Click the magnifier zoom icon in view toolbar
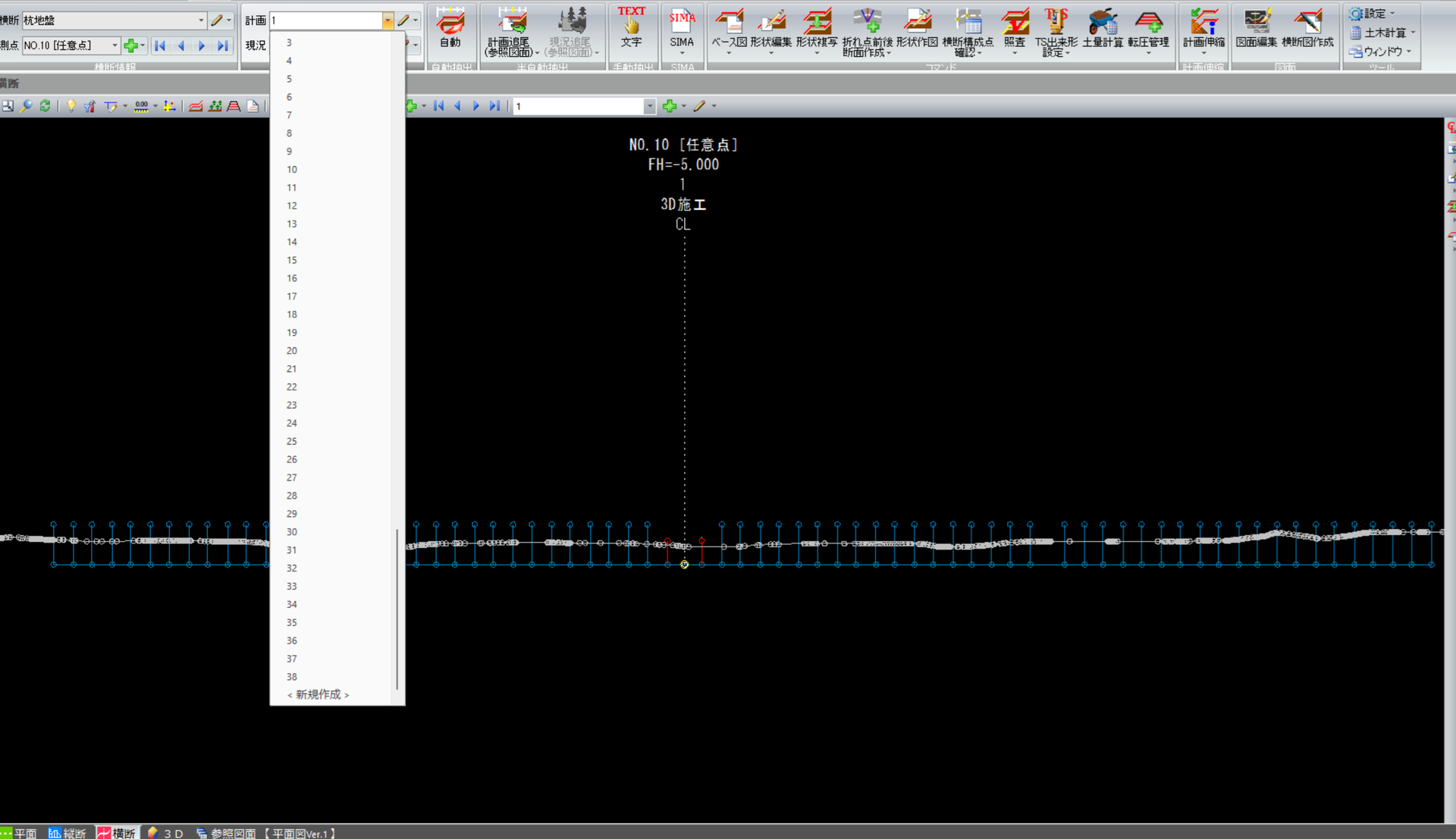Image resolution: width=1456 pixels, height=839 pixels. [27, 106]
